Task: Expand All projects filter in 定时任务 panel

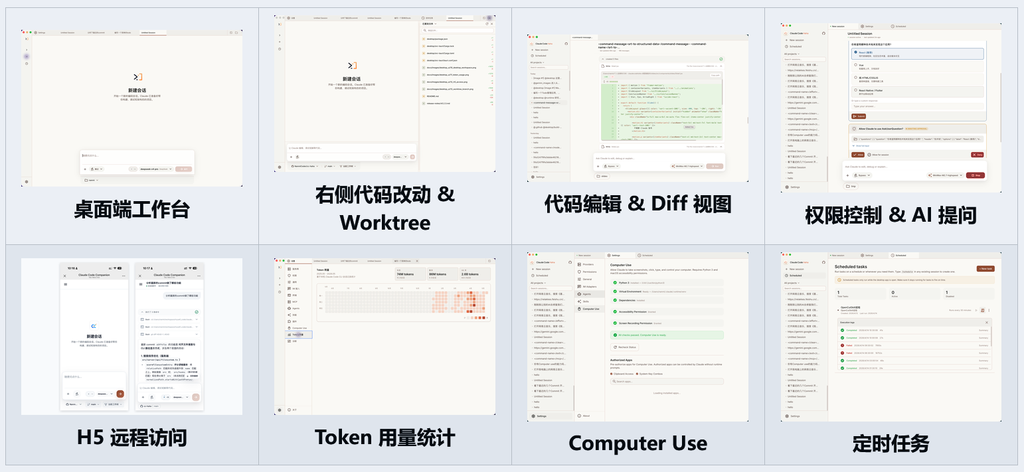Action: click(x=792, y=283)
